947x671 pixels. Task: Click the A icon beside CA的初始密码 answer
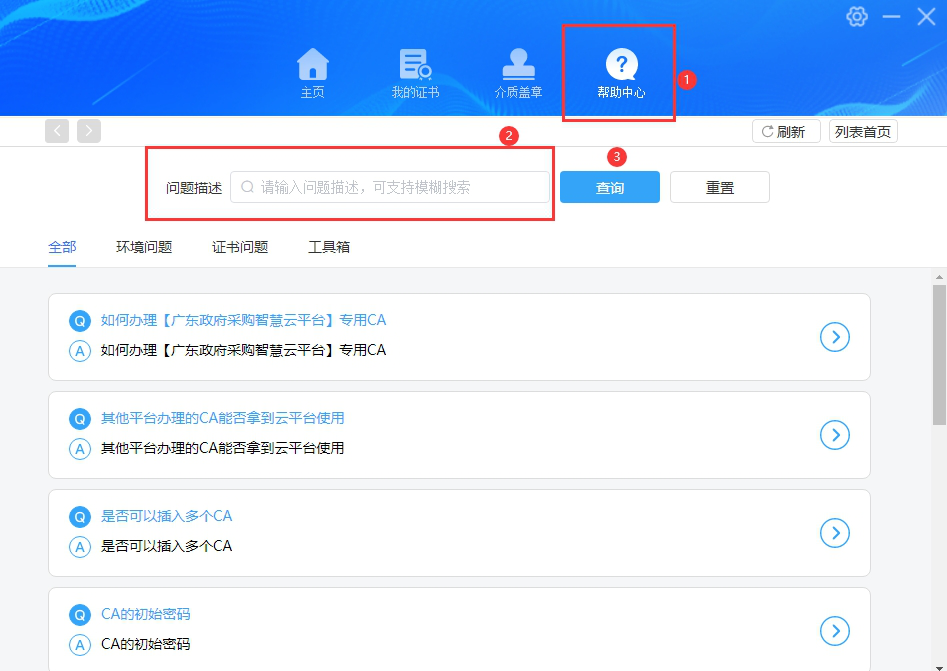tap(80, 644)
